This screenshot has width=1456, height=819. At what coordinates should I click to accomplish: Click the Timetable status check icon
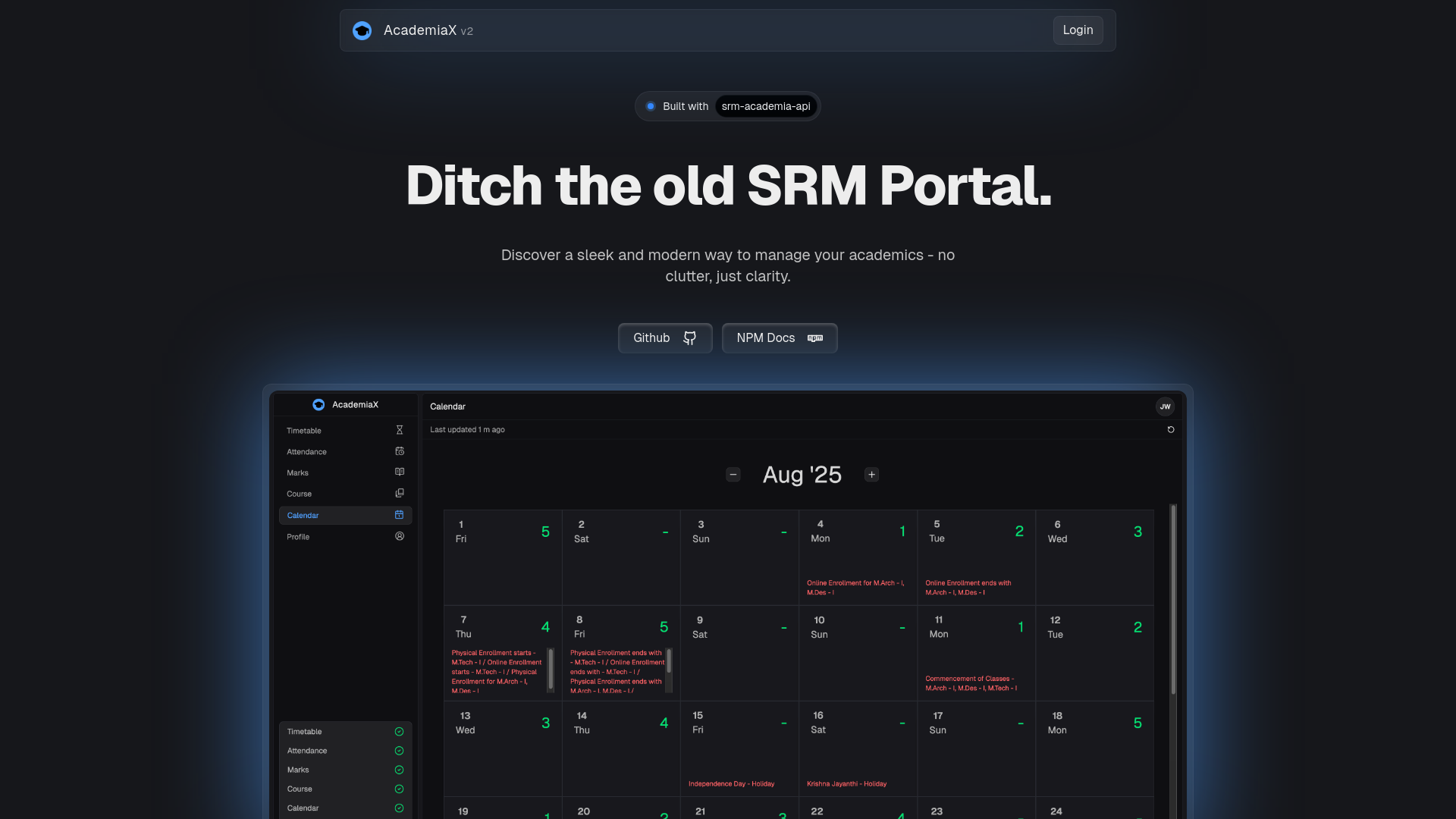(399, 732)
